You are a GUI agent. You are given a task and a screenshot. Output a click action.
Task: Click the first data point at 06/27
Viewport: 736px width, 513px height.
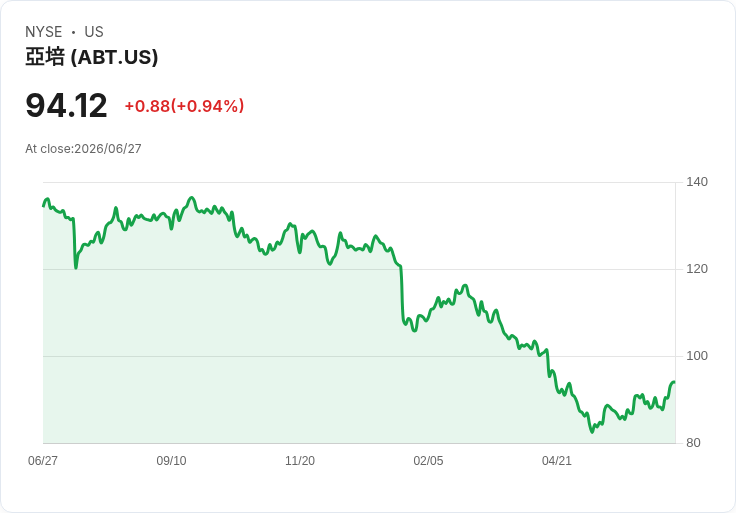click(44, 206)
